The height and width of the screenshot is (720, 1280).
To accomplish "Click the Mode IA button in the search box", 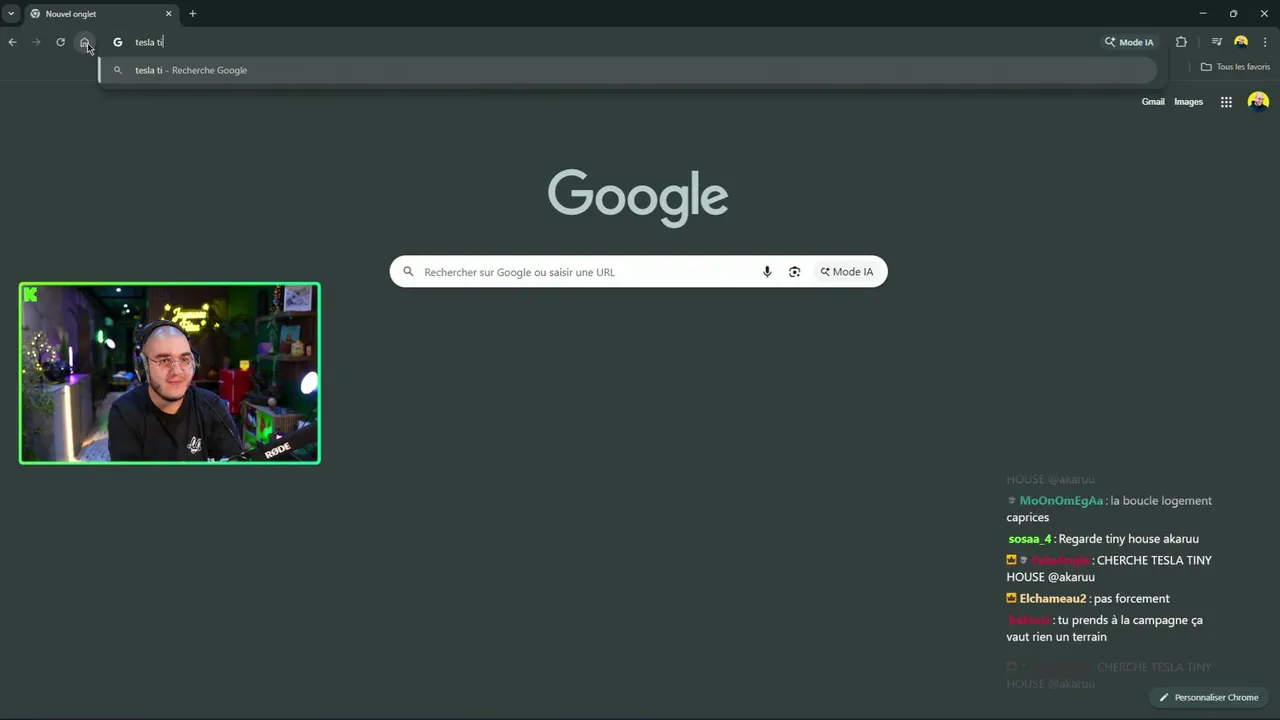I will tap(847, 272).
